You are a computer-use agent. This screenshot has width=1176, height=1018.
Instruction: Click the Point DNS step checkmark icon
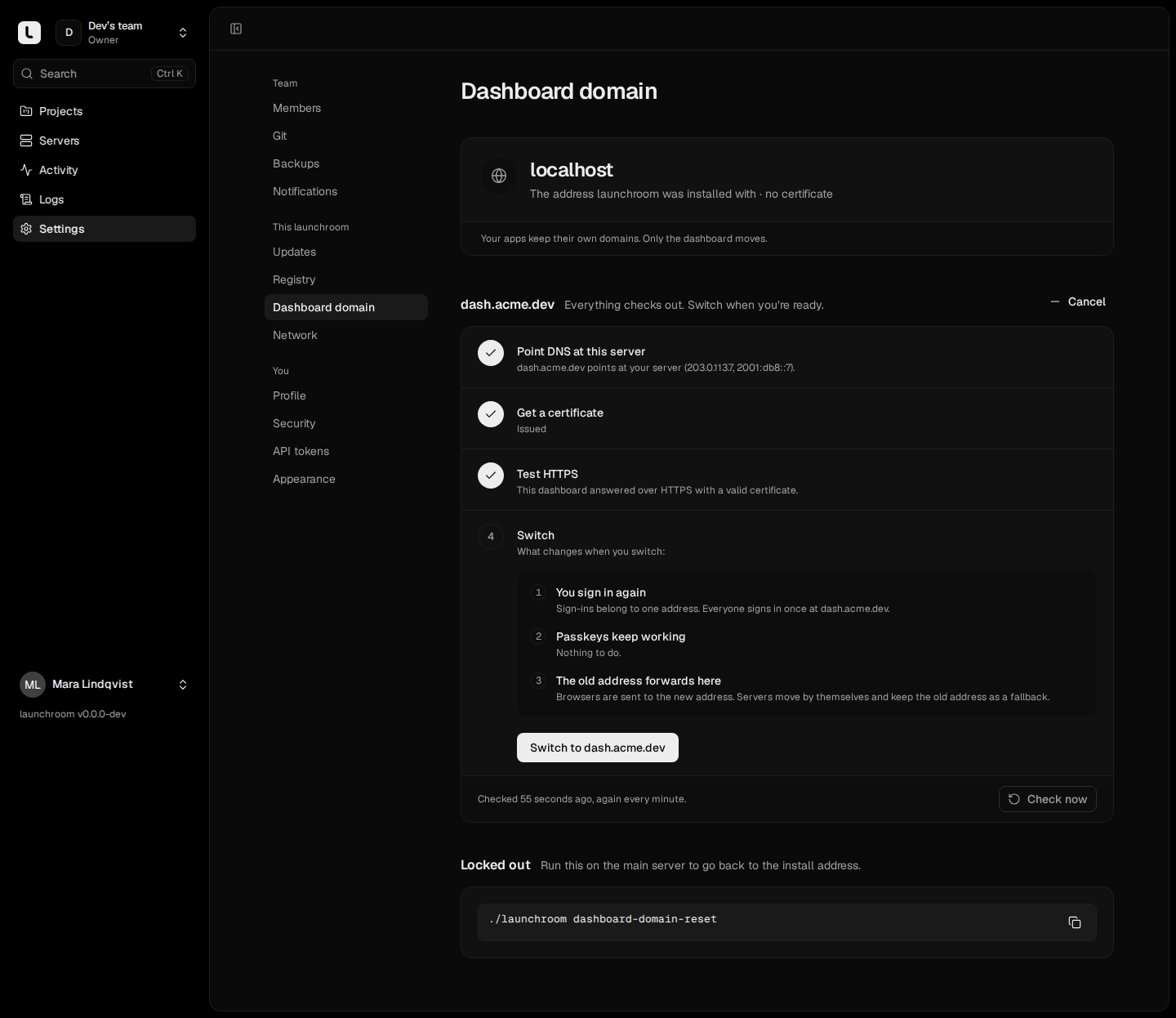click(491, 353)
